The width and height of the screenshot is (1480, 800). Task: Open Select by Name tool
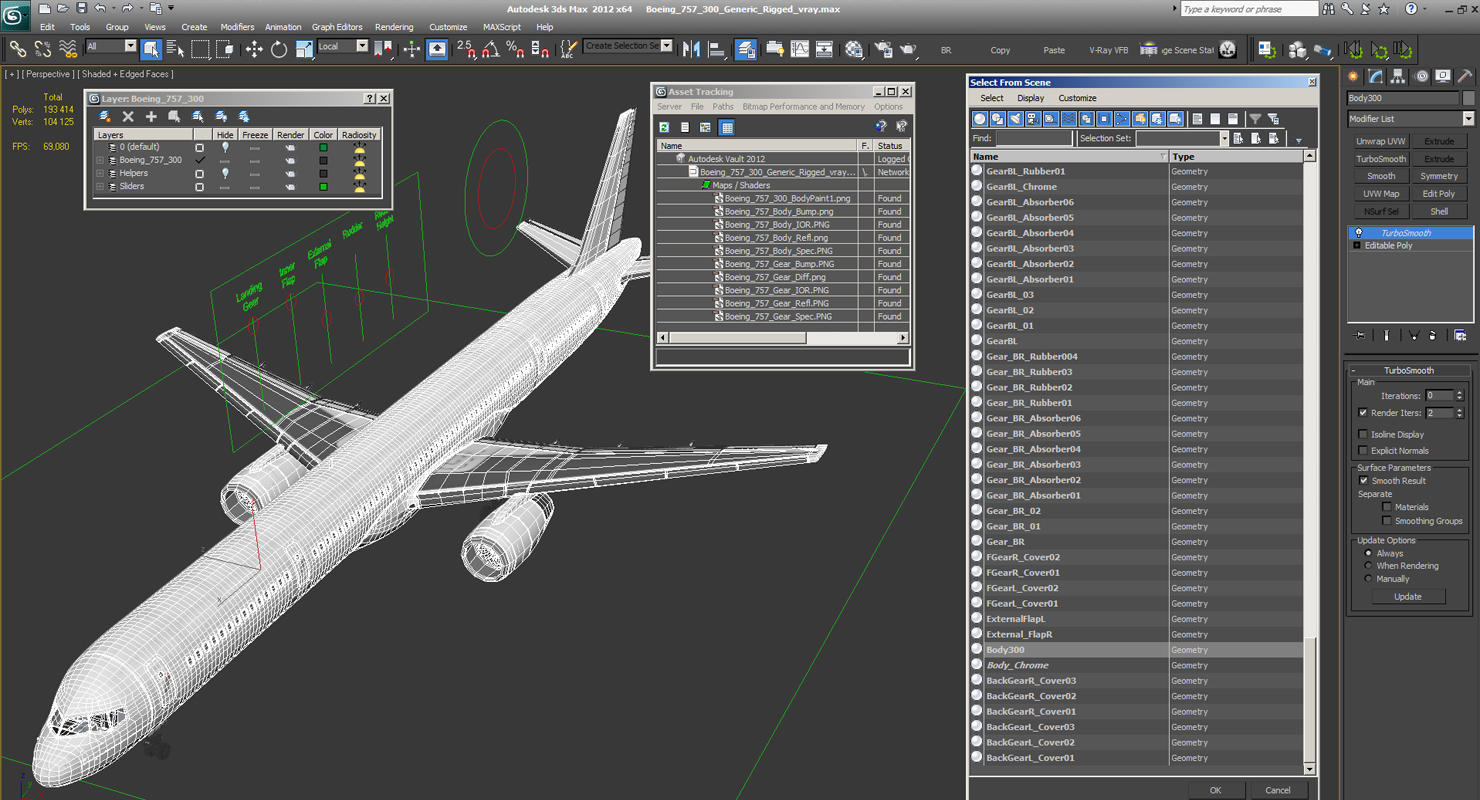click(x=175, y=49)
